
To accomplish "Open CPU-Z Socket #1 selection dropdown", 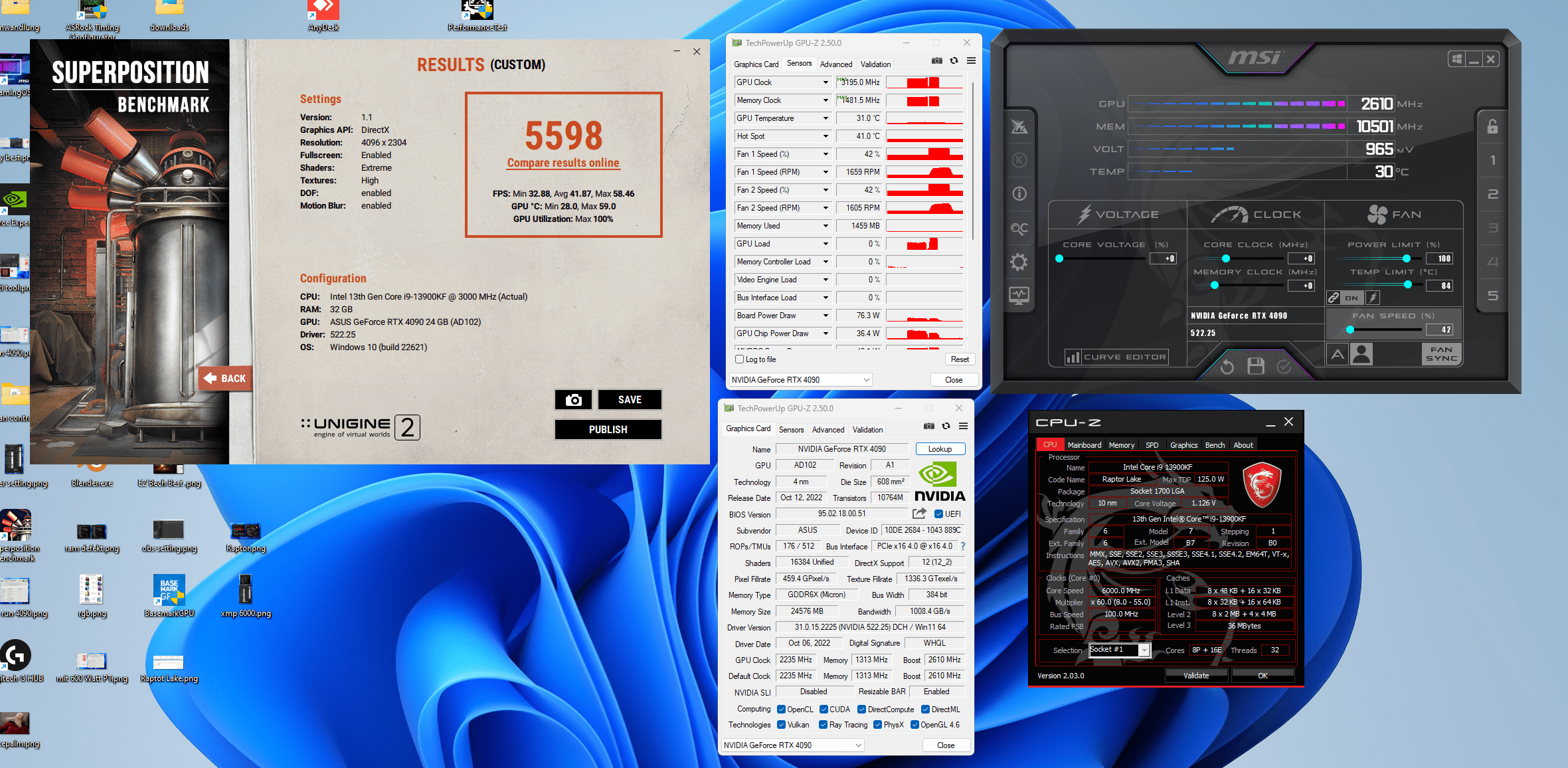I will (1120, 650).
